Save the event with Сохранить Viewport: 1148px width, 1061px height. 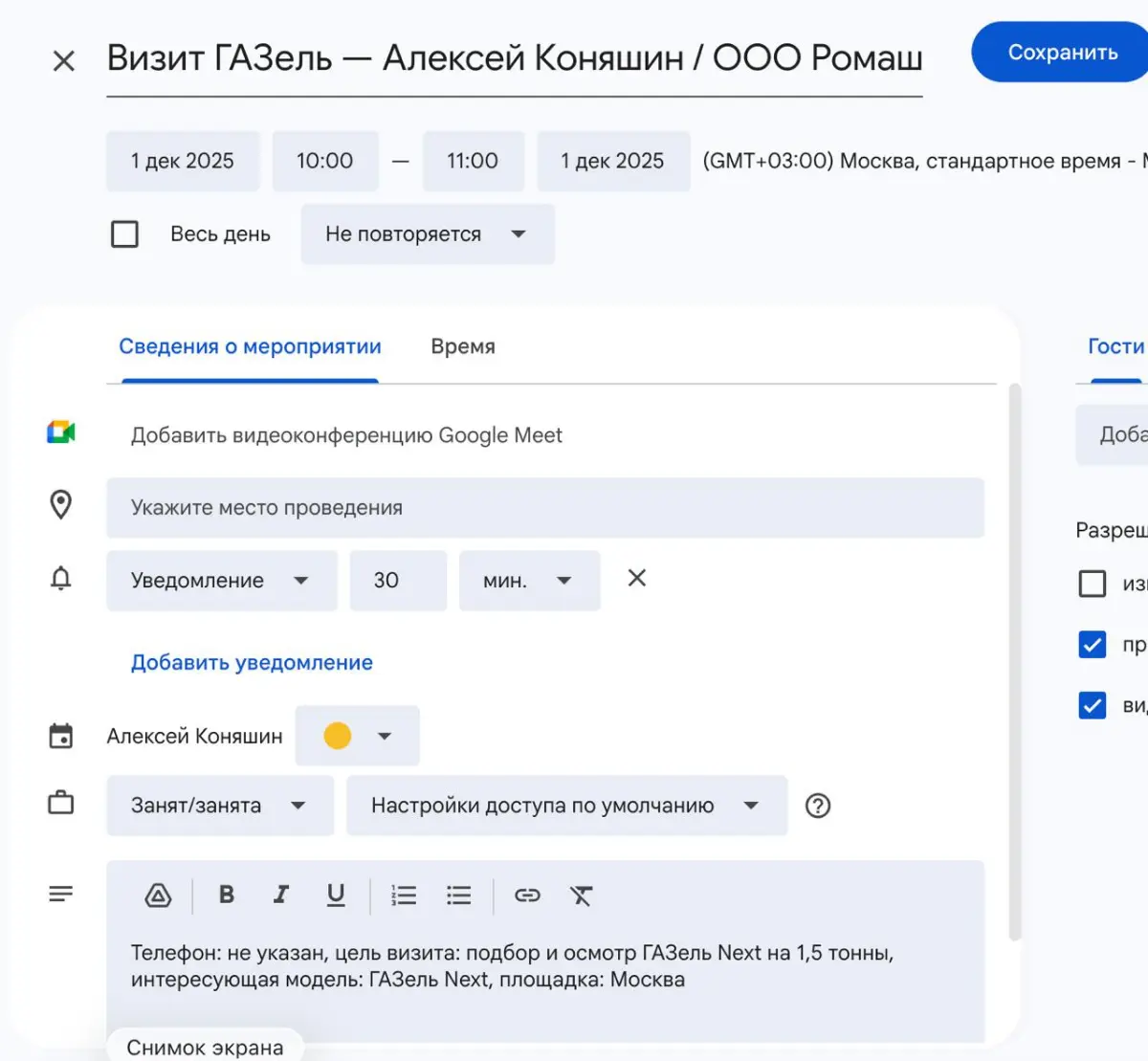point(1062,53)
